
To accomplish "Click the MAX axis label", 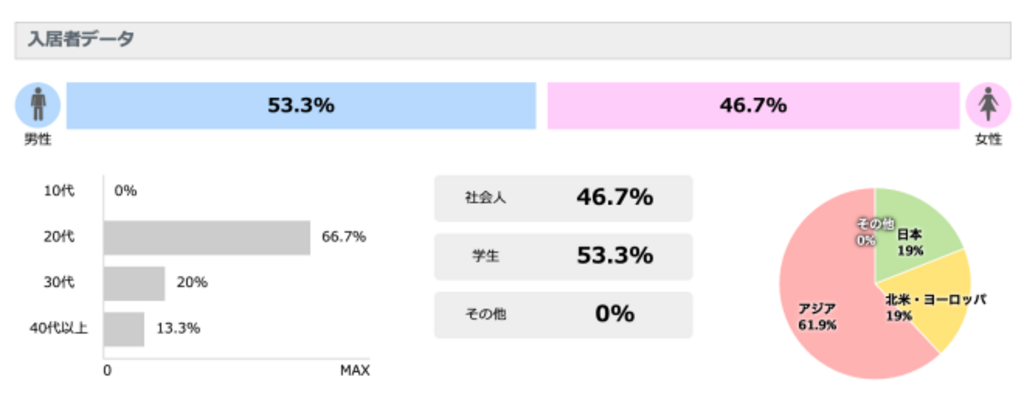I will (354, 371).
